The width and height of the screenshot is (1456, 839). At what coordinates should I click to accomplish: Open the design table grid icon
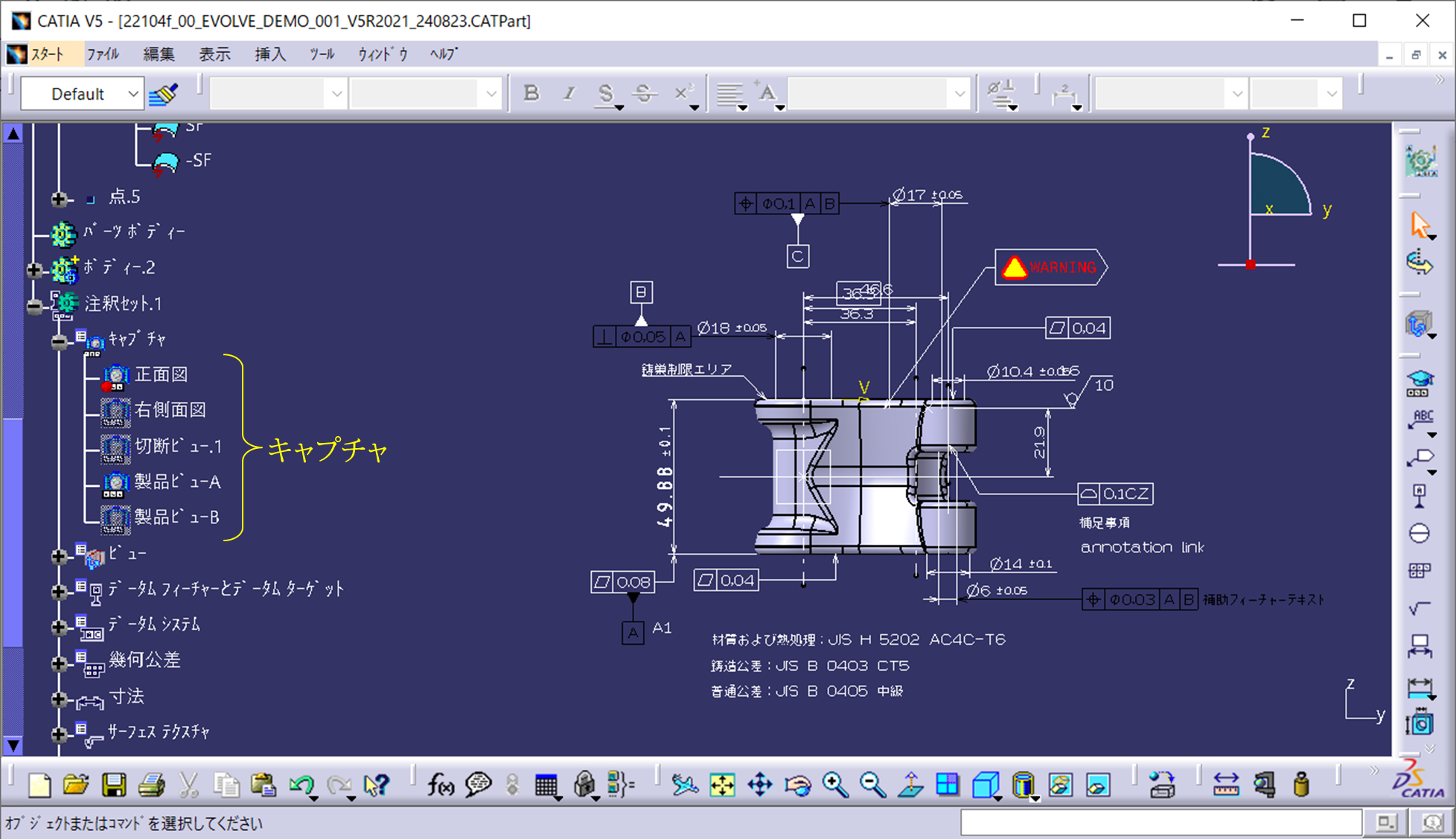[x=546, y=785]
